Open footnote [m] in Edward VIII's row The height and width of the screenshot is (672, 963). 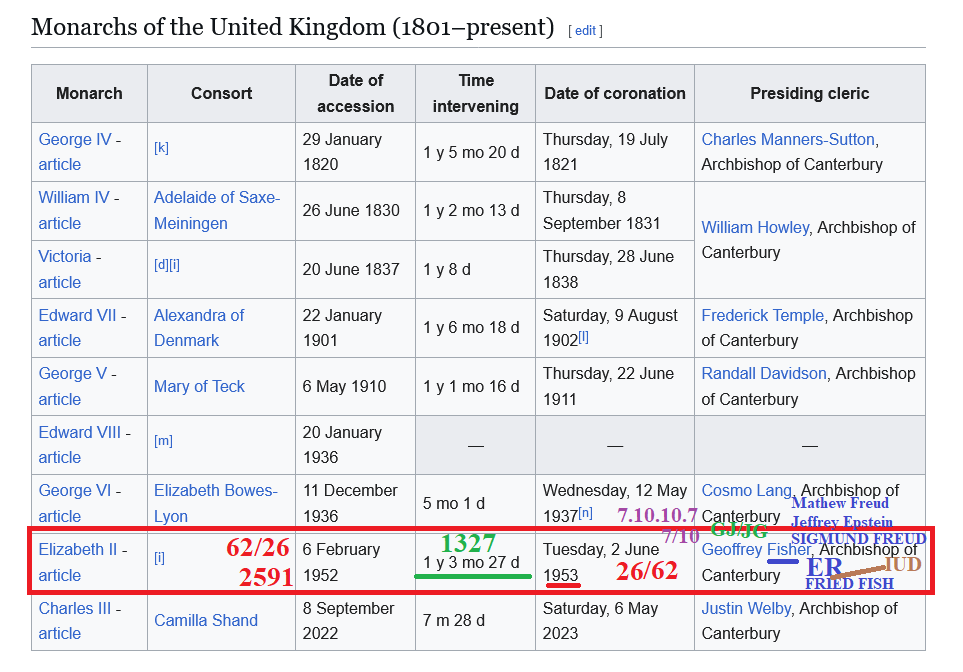[161, 441]
